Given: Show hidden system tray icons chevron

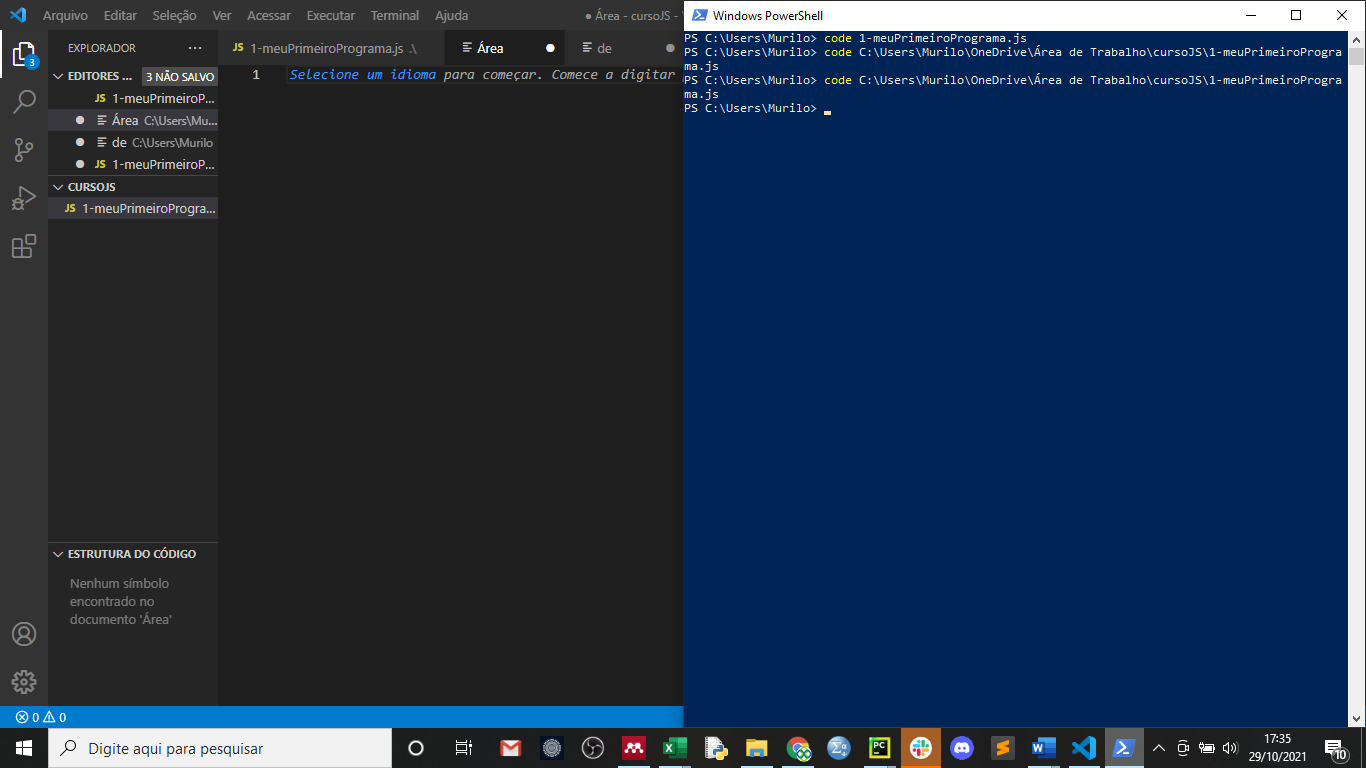Looking at the screenshot, I should click(x=1159, y=748).
